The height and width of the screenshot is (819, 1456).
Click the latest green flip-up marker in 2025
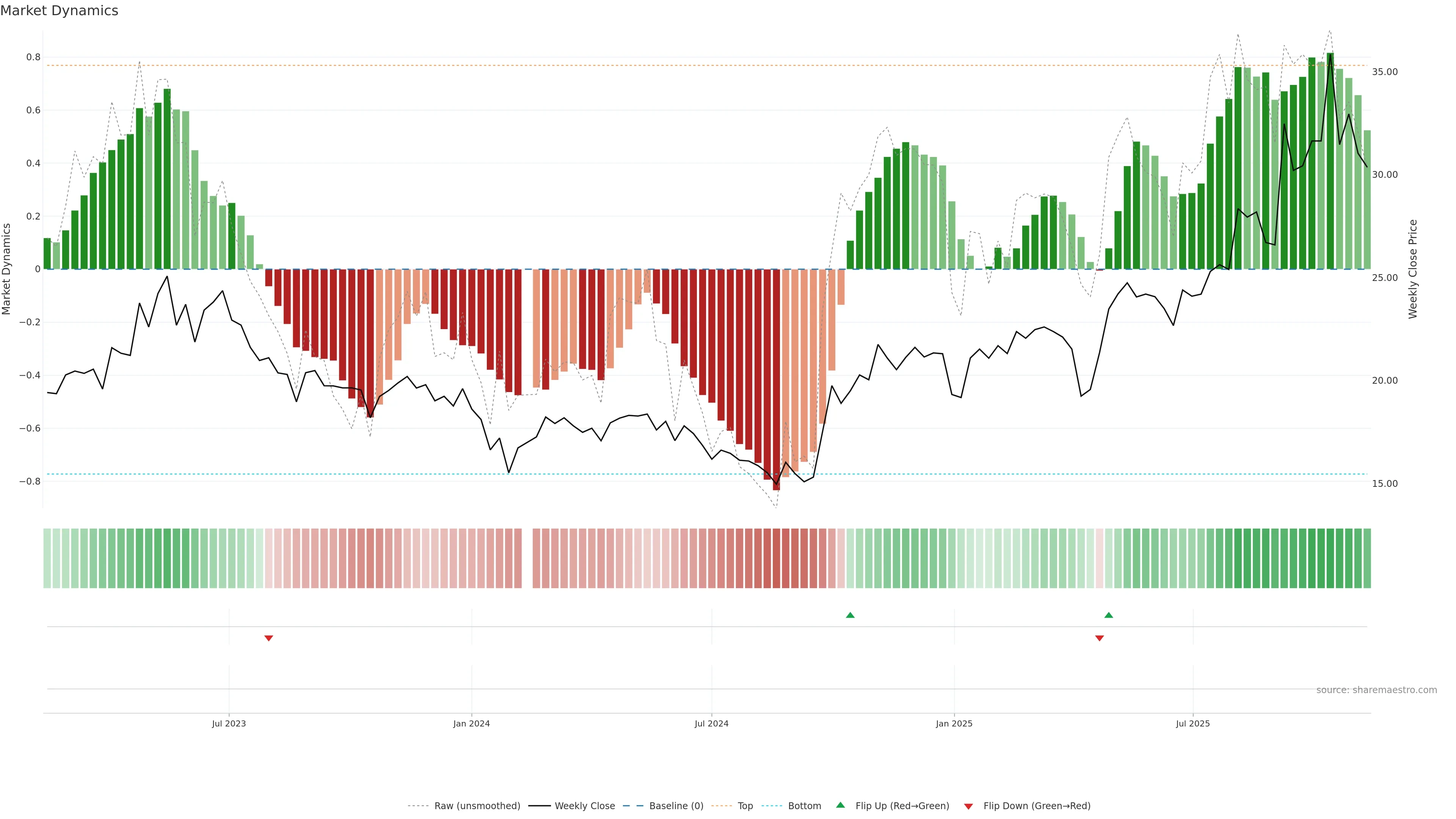click(x=1108, y=615)
